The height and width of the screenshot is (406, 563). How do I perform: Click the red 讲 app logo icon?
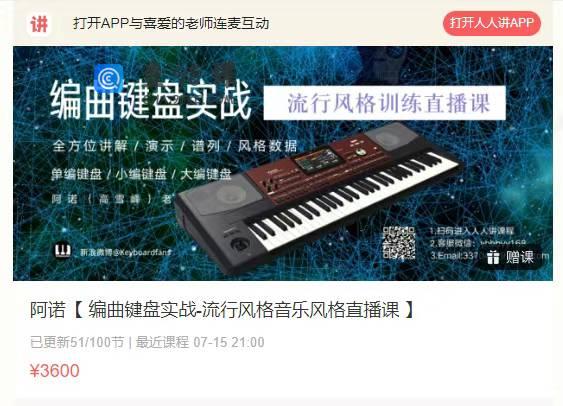point(39,24)
